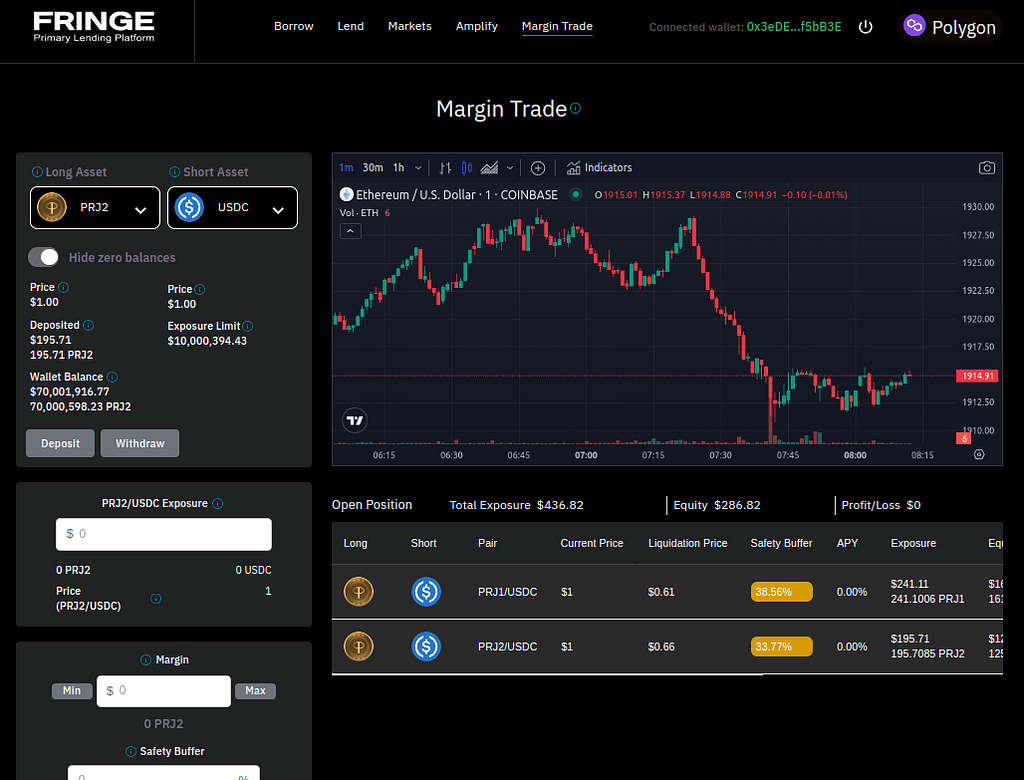
Task: Click the chart snapshot camera icon
Action: [987, 168]
